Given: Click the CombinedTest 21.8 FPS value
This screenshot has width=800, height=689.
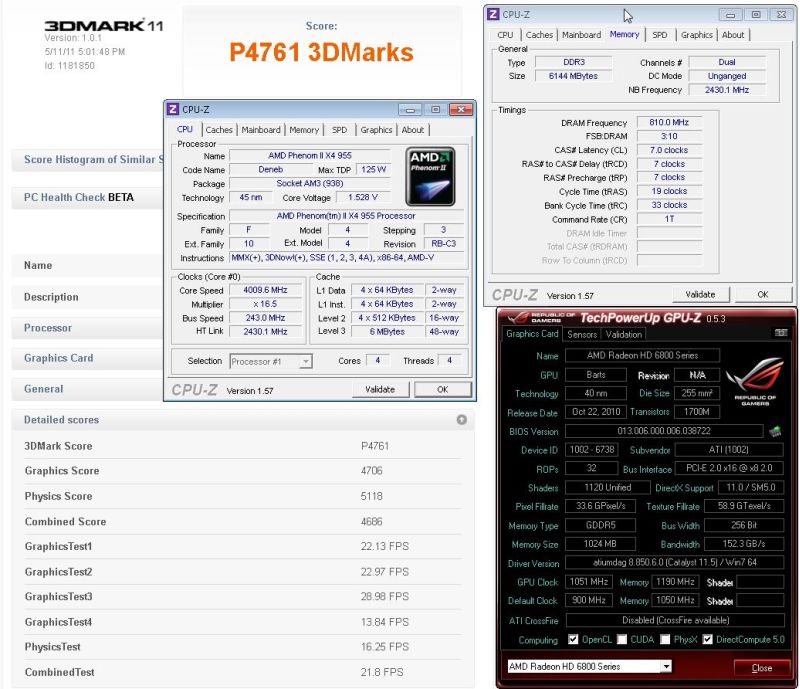Looking at the screenshot, I should 382,672.
